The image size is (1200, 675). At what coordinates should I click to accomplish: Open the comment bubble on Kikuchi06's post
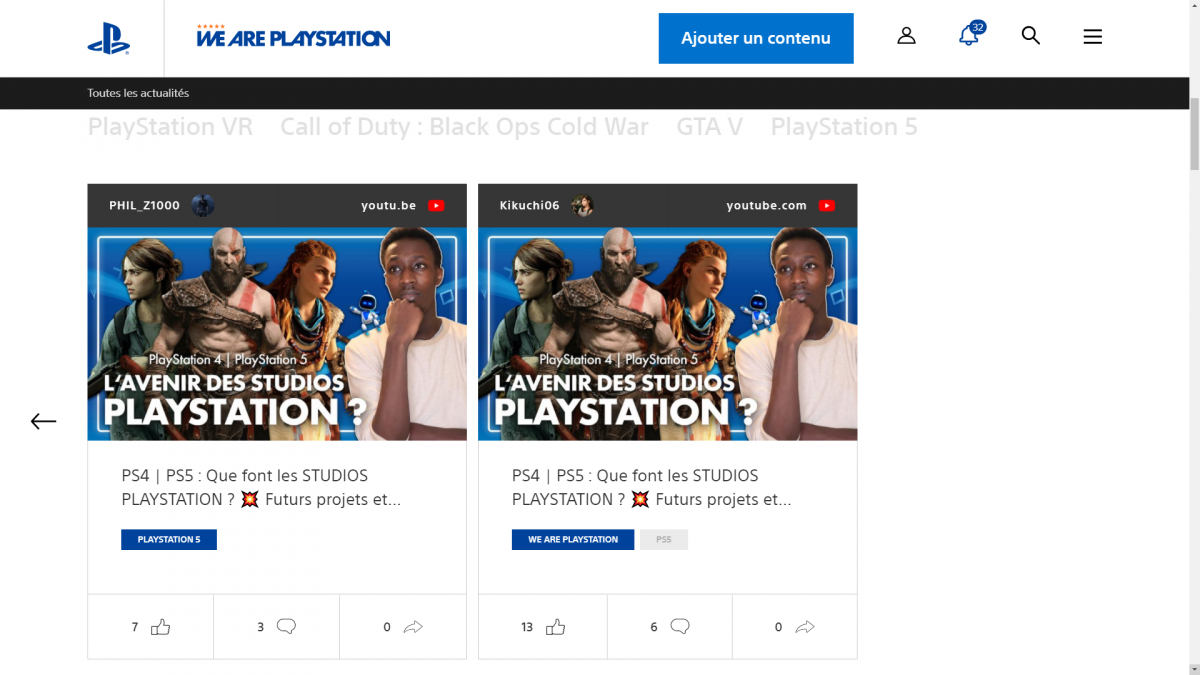pyautogui.click(x=680, y=627)
